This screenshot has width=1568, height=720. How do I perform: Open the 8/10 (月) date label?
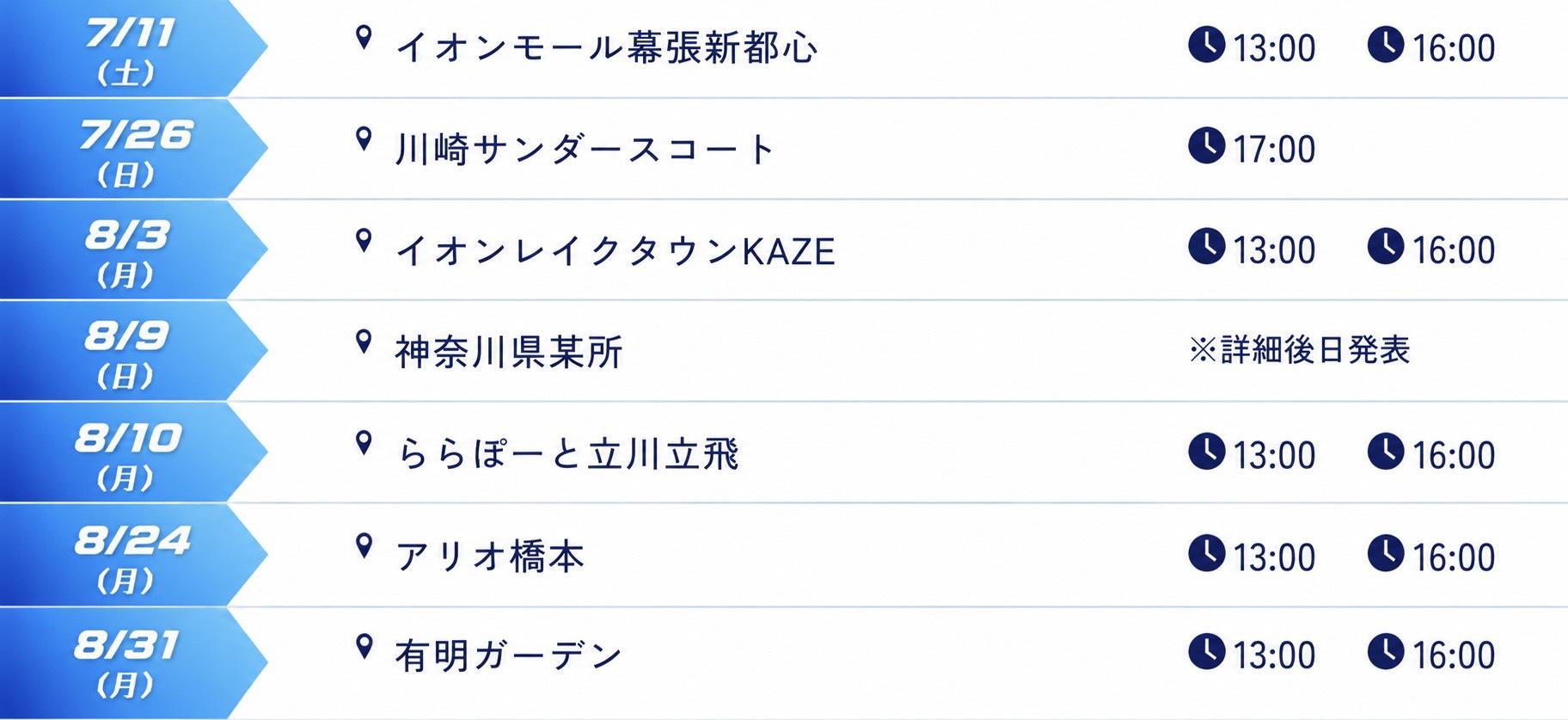127,453
